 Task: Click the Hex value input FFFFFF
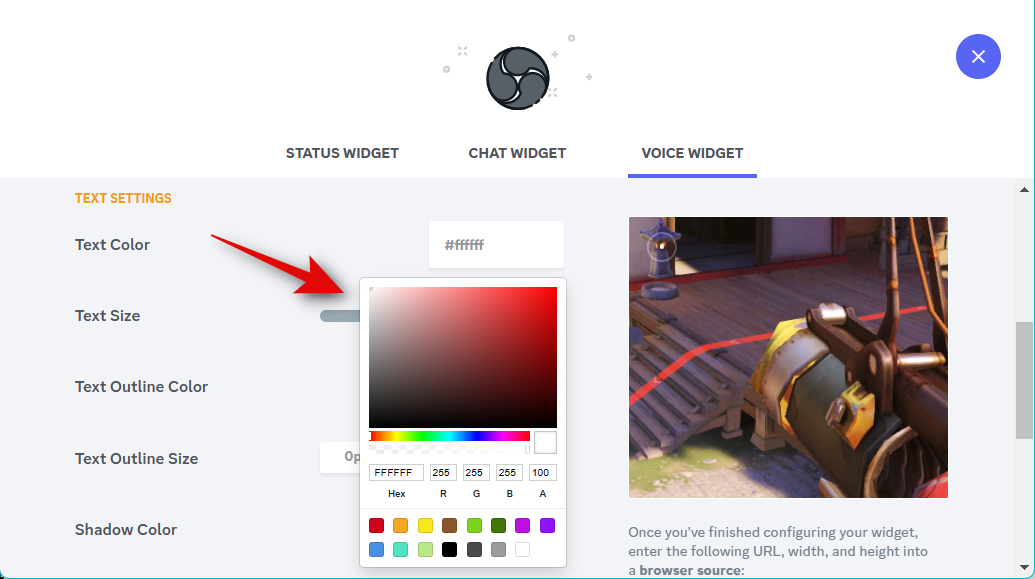[396, 473]
